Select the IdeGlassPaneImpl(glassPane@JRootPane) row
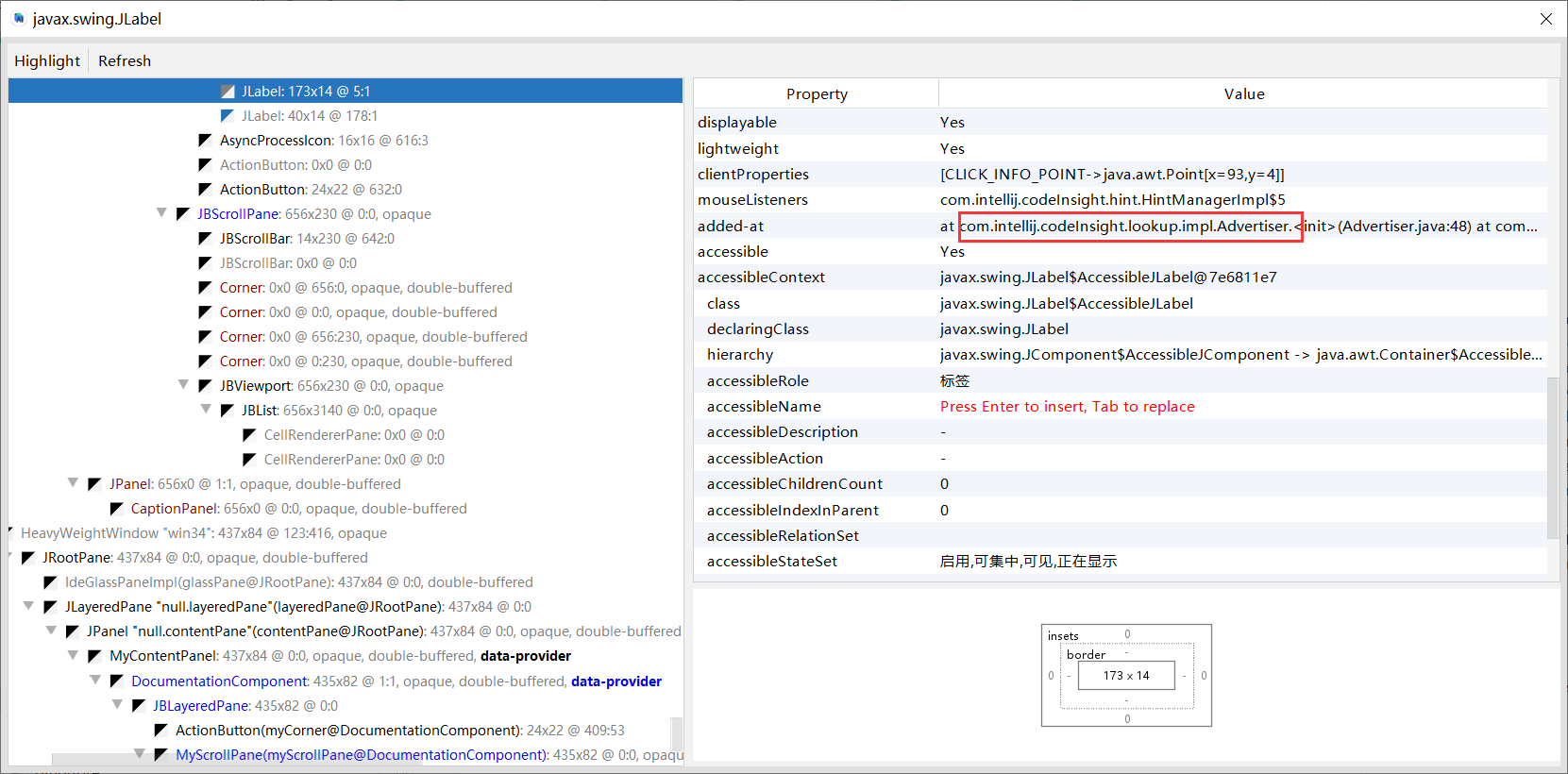The width and height of the screenshot is (1568, 774). 298,581
